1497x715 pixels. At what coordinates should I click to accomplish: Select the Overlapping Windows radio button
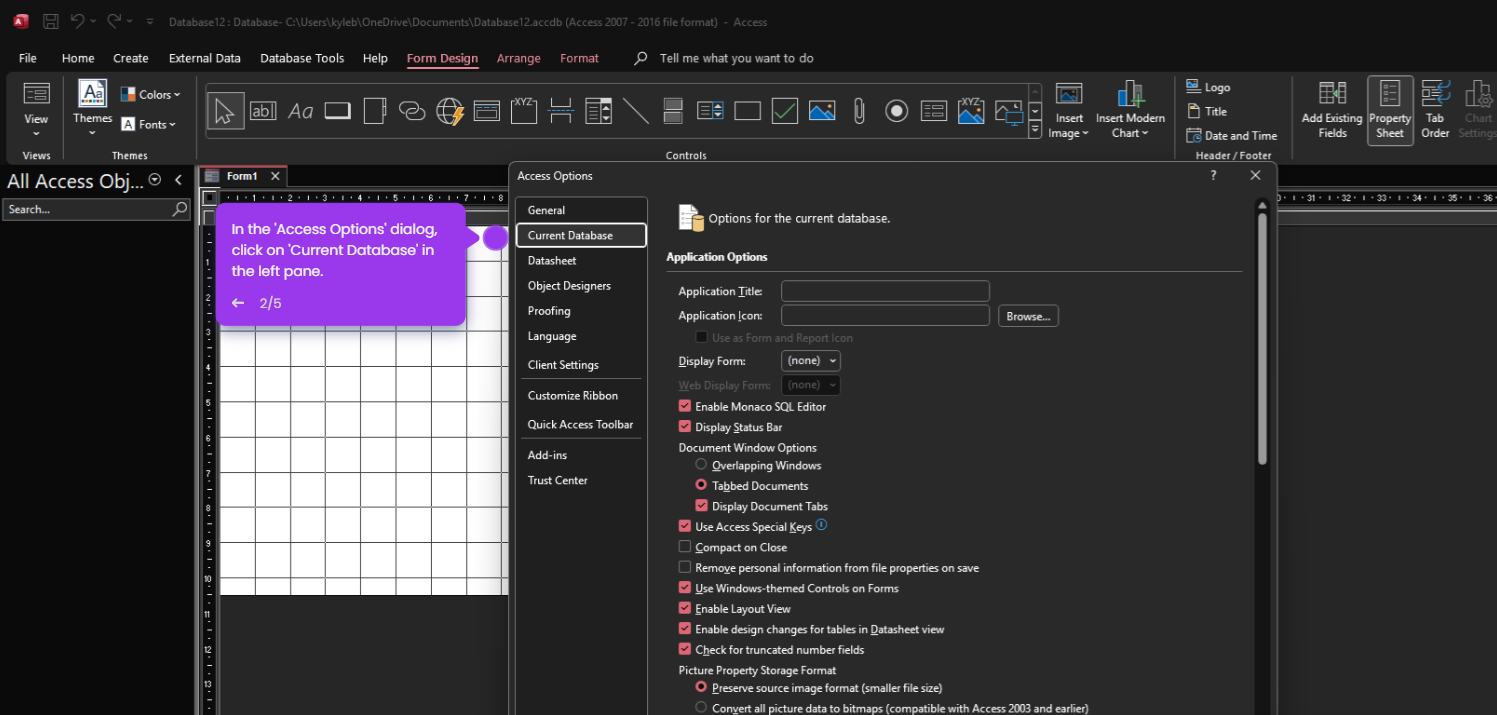click(x=701, y=465)
